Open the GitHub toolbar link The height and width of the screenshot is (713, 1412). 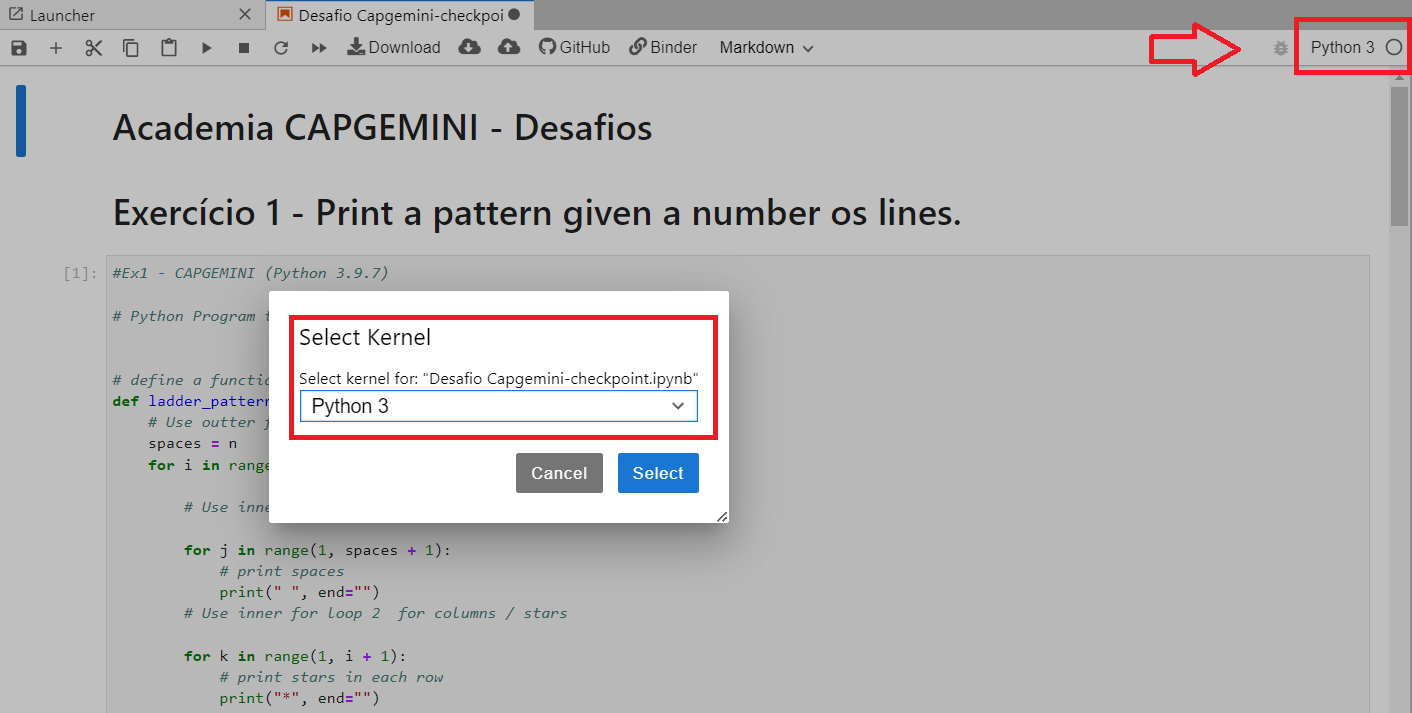(x=574, y=47)
